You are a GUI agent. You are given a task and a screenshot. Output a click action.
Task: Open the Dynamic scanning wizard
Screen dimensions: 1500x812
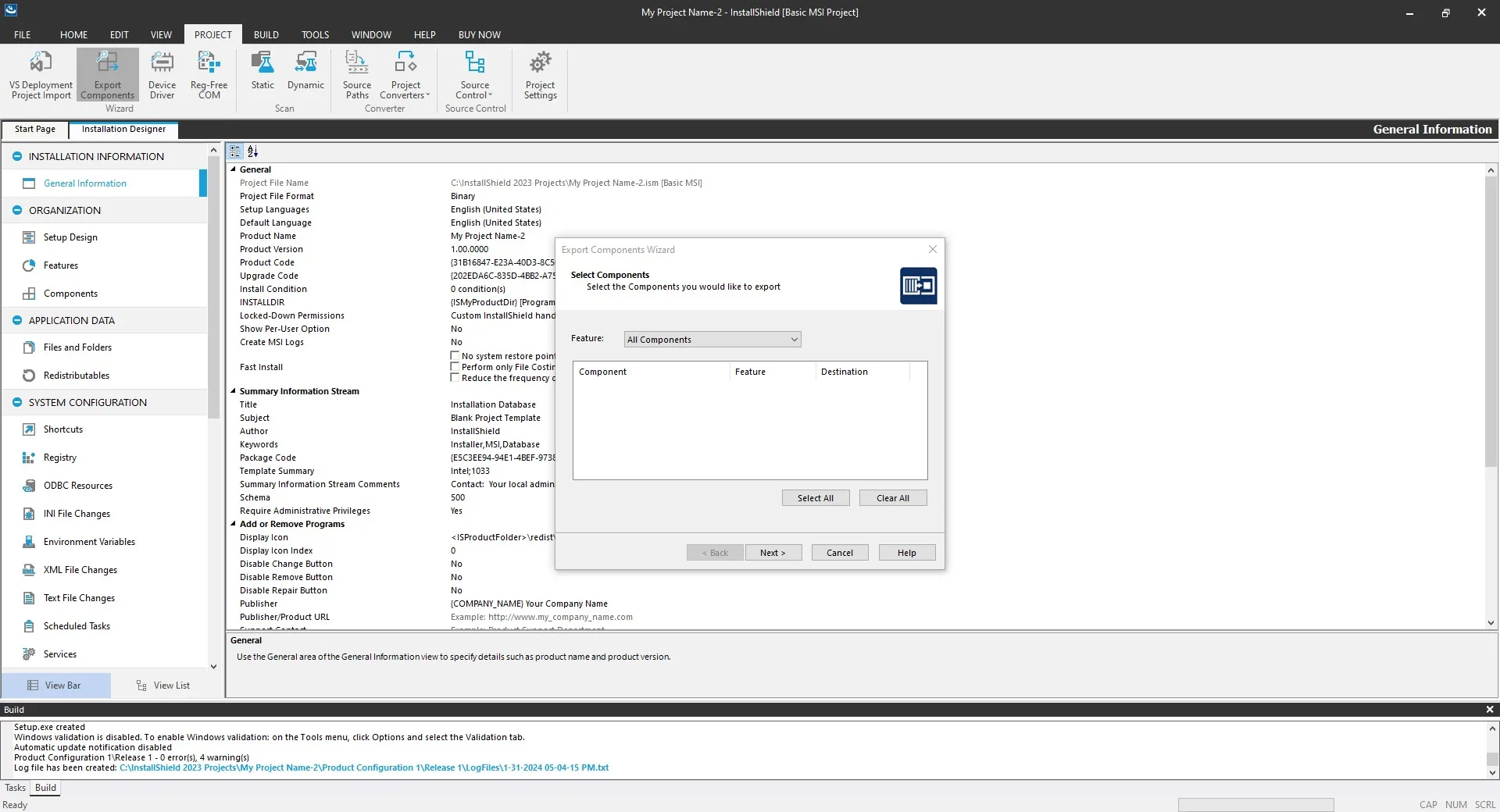pos(305,74)
